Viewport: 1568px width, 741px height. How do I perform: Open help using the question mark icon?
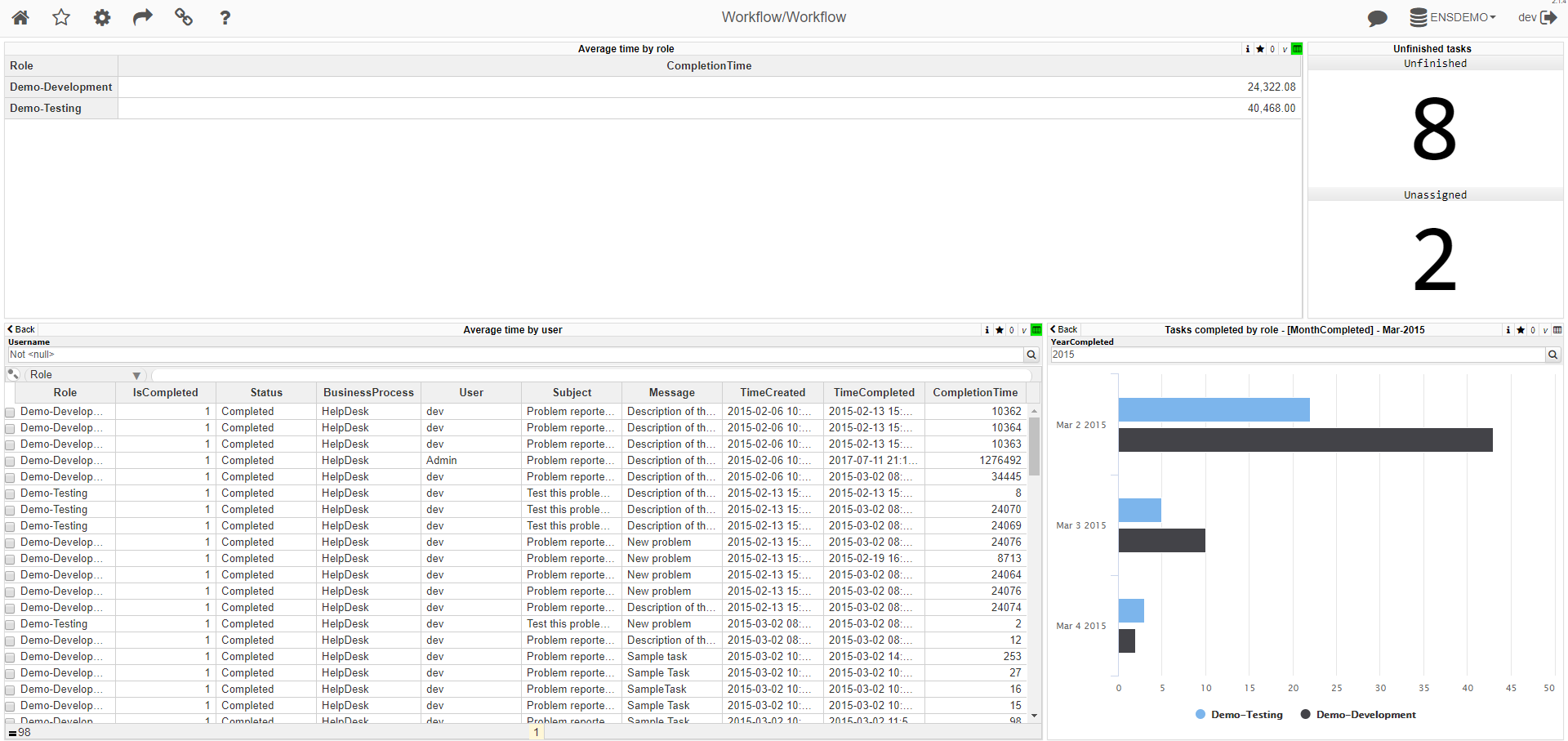pos(225,16)
